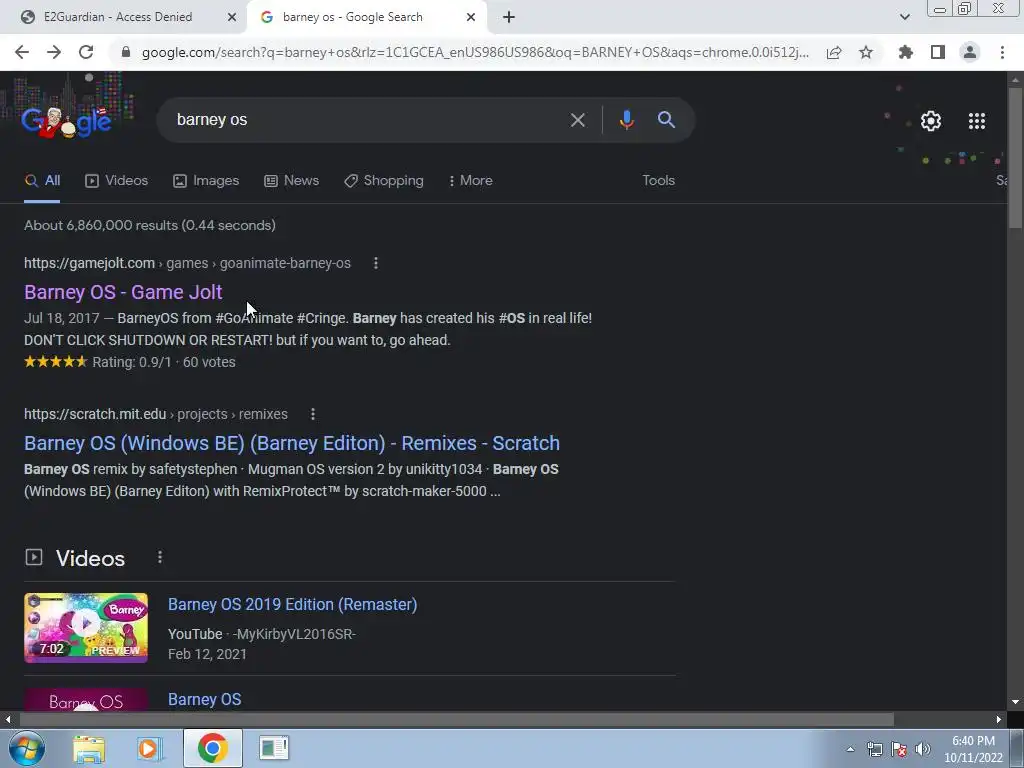The height and width of the screenshot is (768, 1024).
Task: Open the Windows Start button
Action: point(26,748)
